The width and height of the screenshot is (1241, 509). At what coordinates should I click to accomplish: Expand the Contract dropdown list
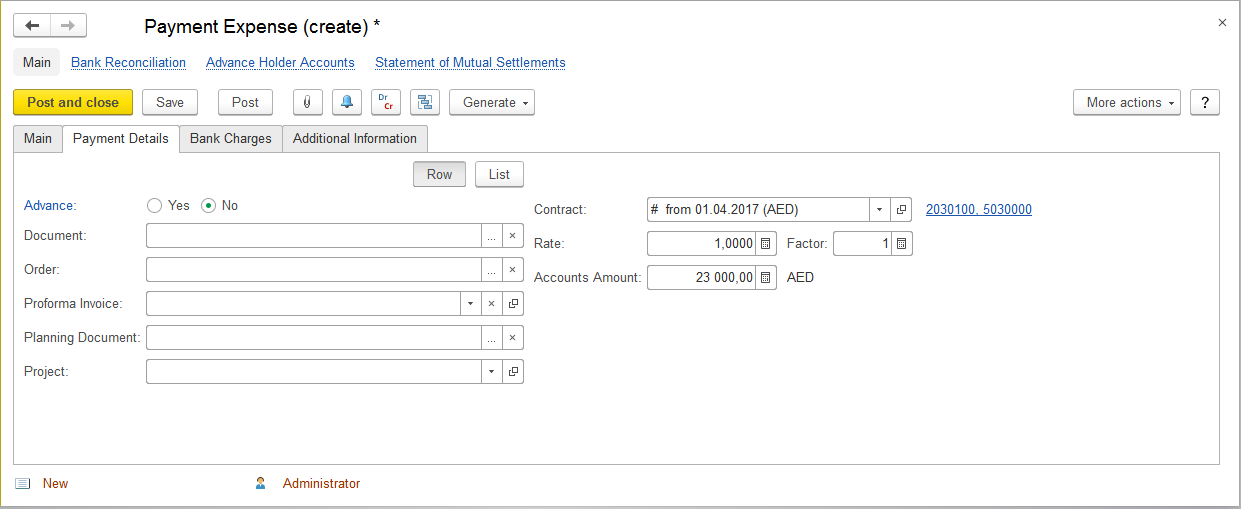(x=879, y=210)
